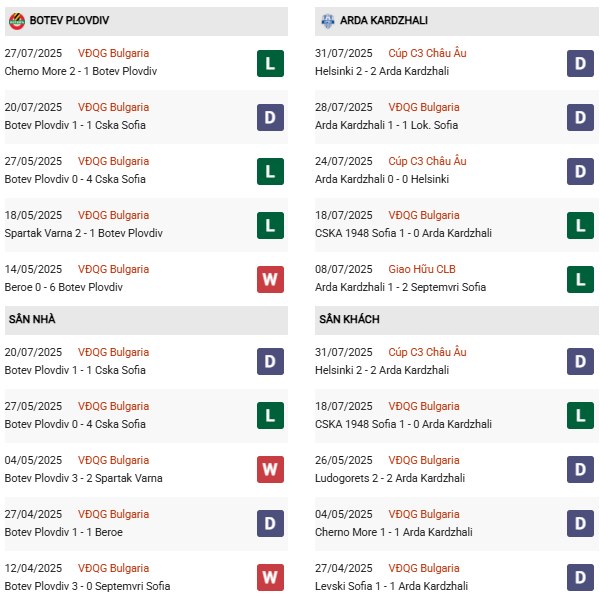
Task: Click the Arda Kardzhali team logo
Action: point(328,20)
